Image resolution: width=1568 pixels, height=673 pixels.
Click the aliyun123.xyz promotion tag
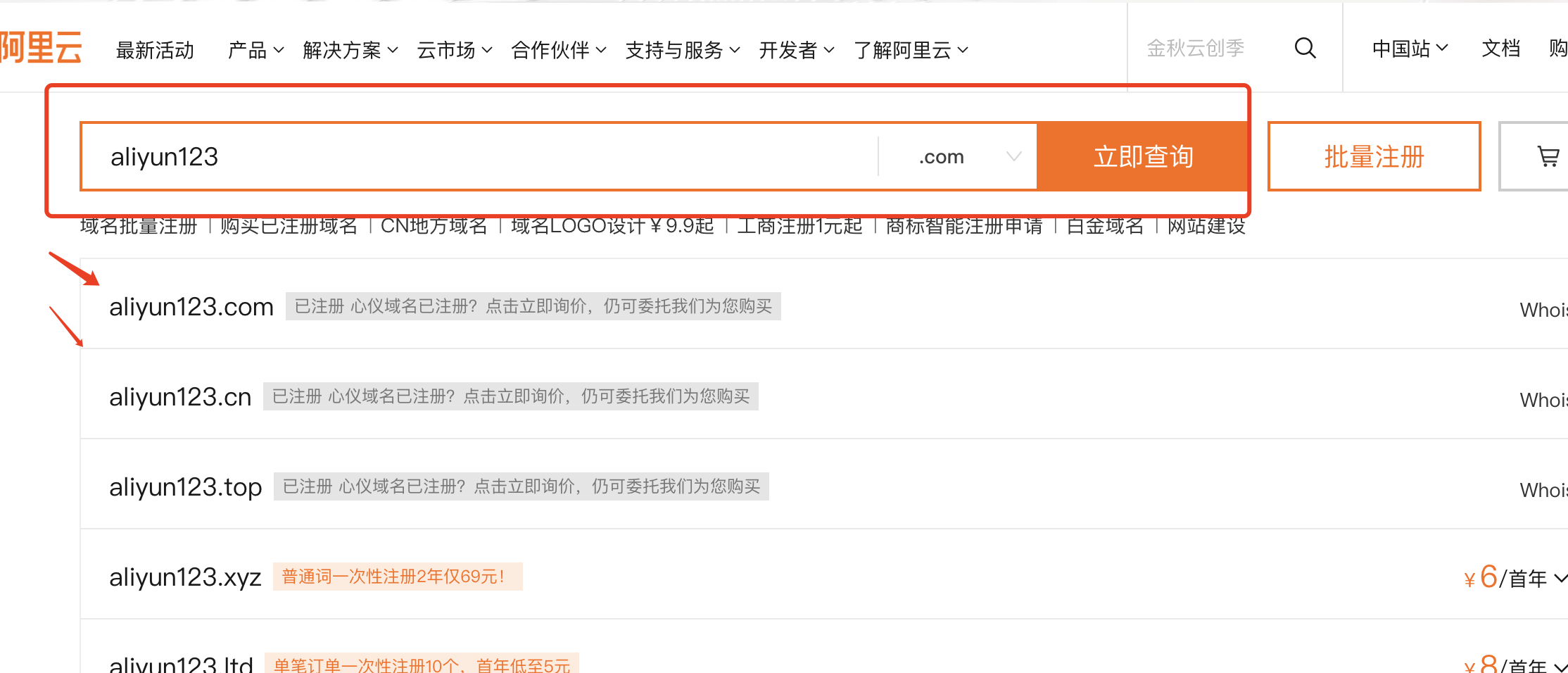point(397,577)
